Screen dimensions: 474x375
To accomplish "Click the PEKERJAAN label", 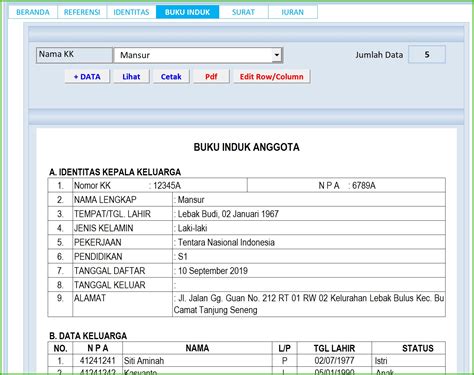I will click(98, 242).
